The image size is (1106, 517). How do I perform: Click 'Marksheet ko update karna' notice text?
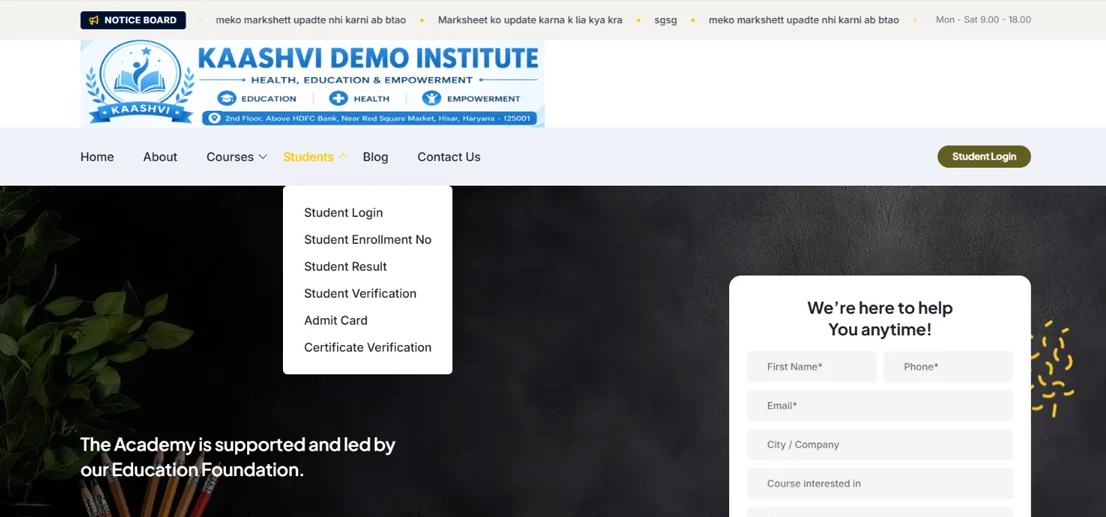530,20
